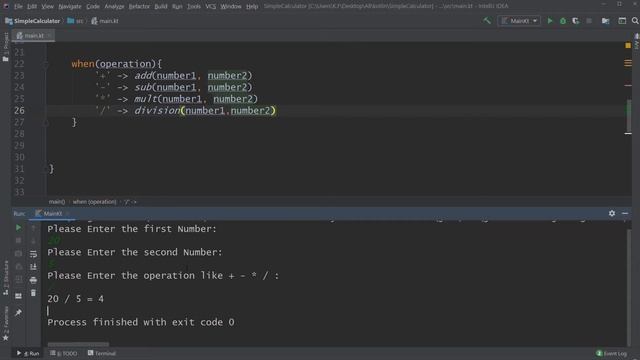The width and height of the screenshot is (640, 360).
Task: Click the fold end marker at line 27
Action: [x=46, y=122]
